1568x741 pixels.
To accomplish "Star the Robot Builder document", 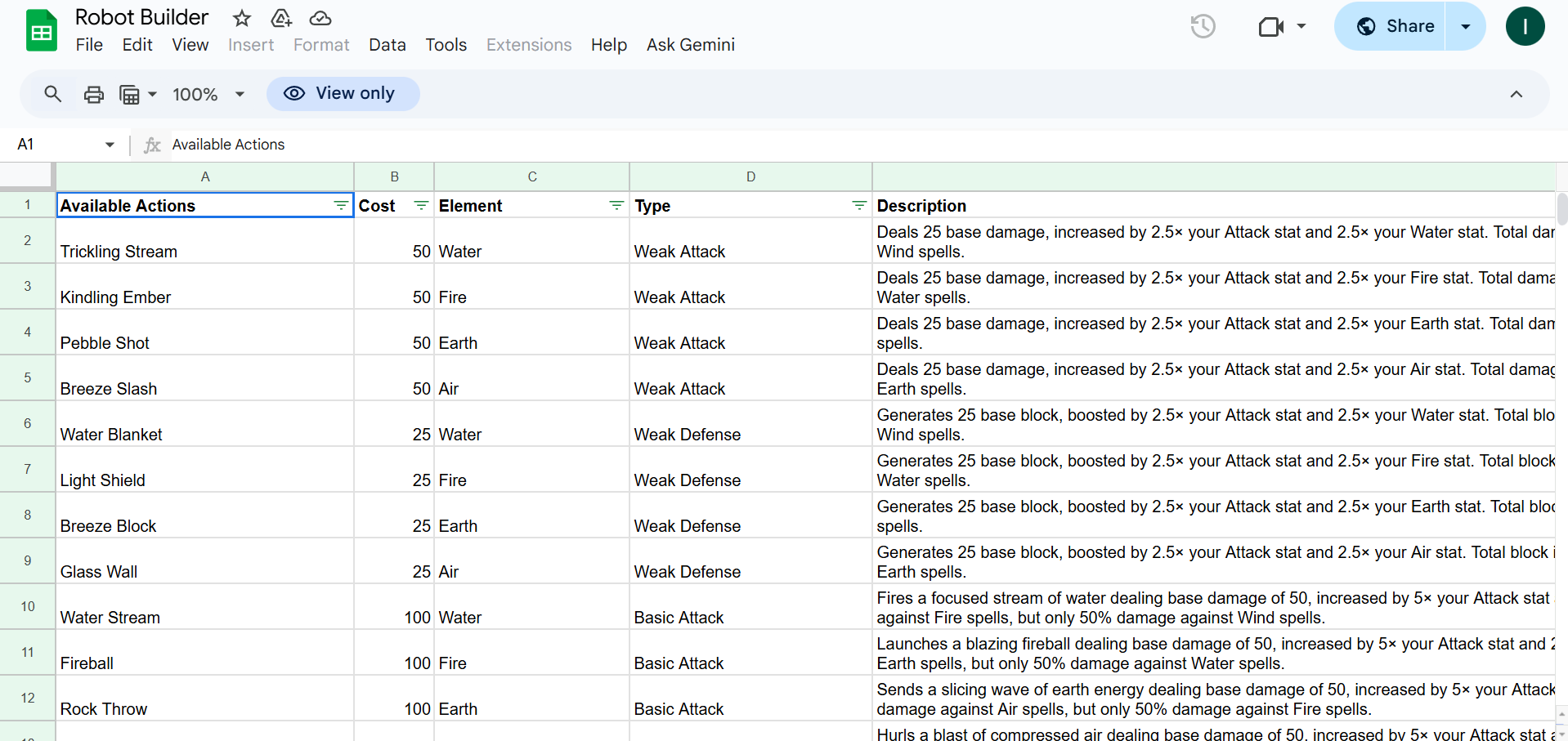I will pyautogui.click(x=242, y=18).
